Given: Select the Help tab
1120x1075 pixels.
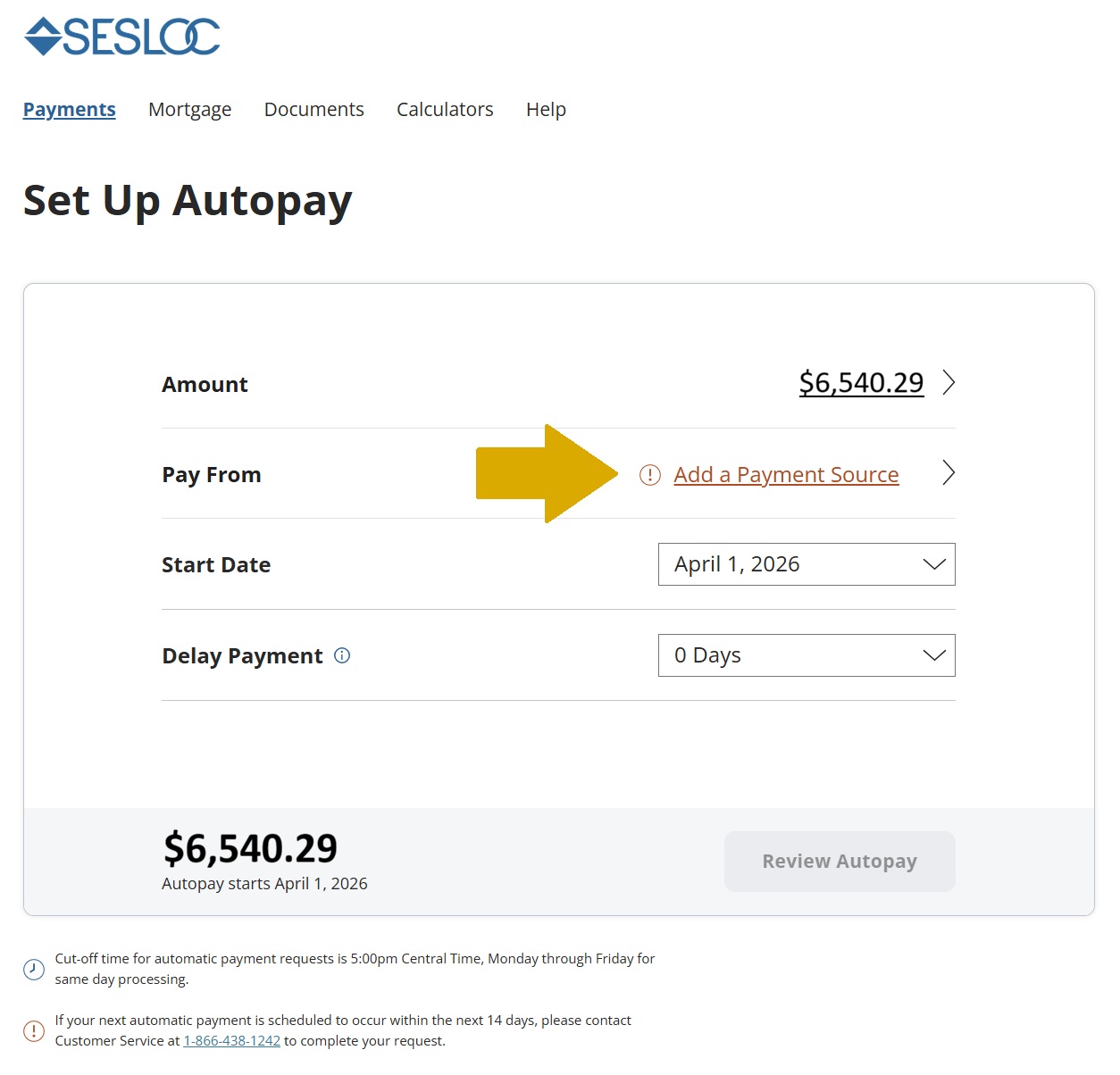Looking at the screenshot, I should tap(546, 109).
